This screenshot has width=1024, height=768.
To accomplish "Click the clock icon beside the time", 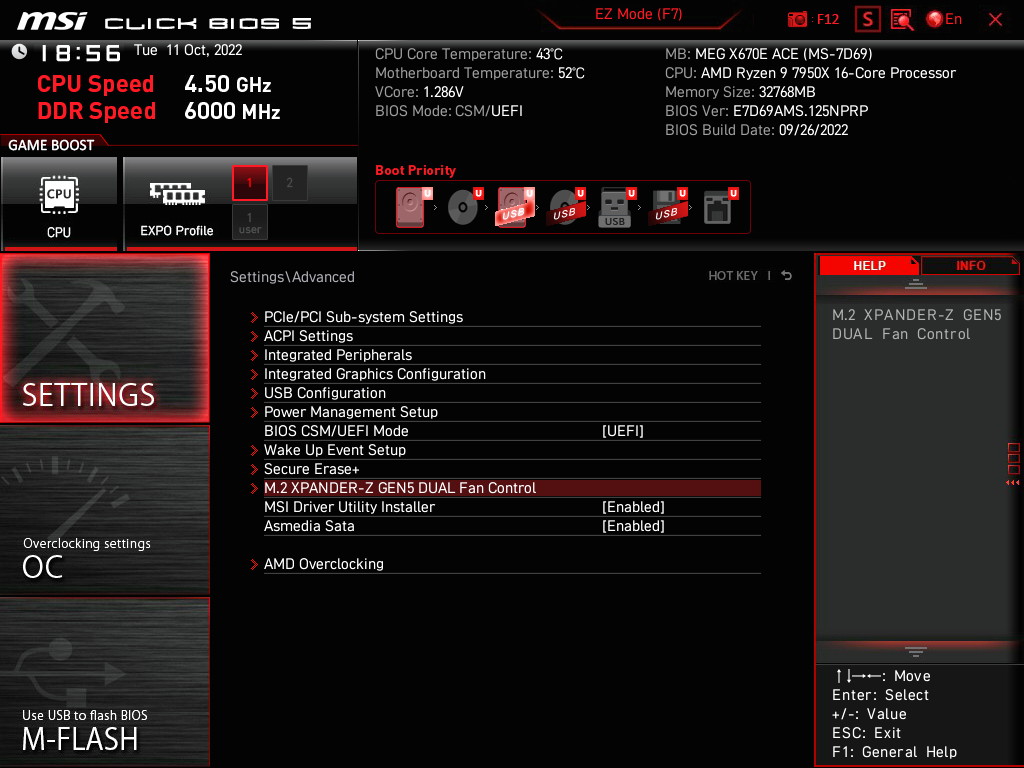I will tap(20, 52).
